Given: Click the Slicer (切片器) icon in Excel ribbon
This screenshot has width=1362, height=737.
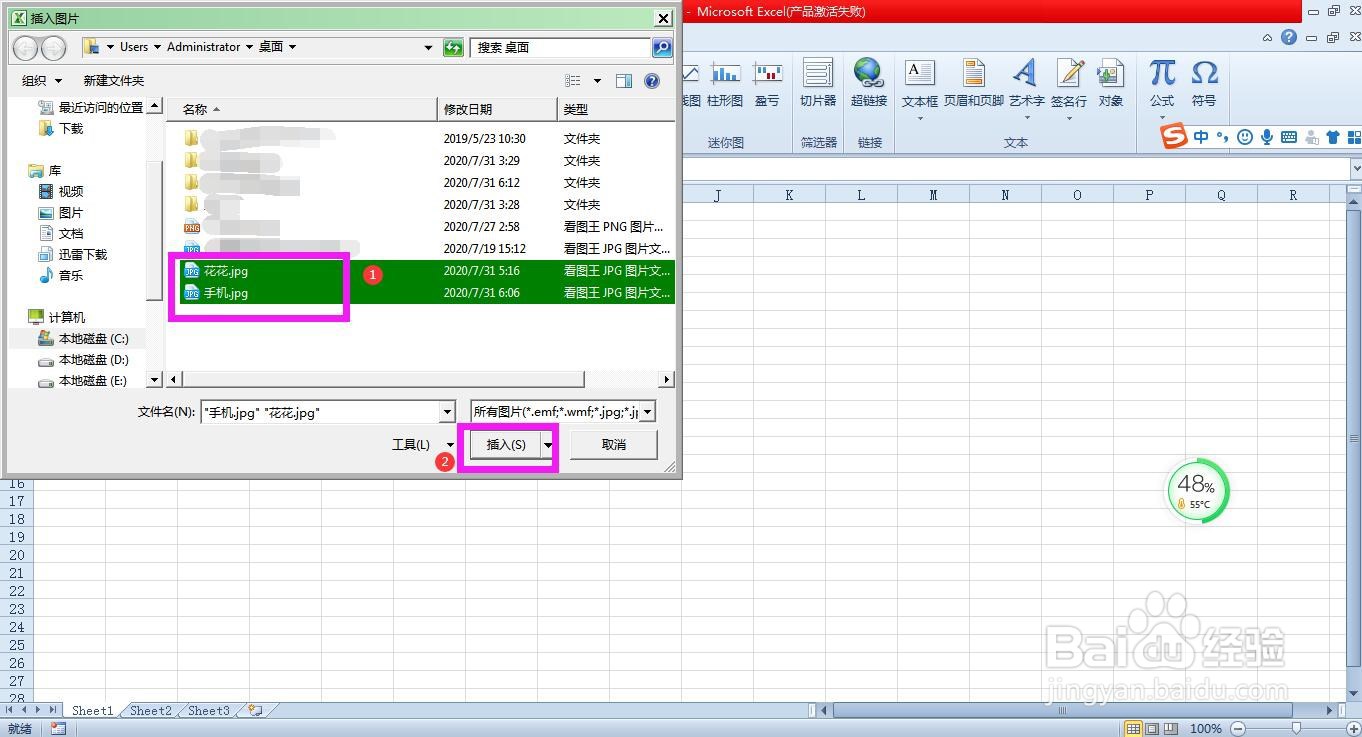Looking at the screenshot, I should coord(818,82).
